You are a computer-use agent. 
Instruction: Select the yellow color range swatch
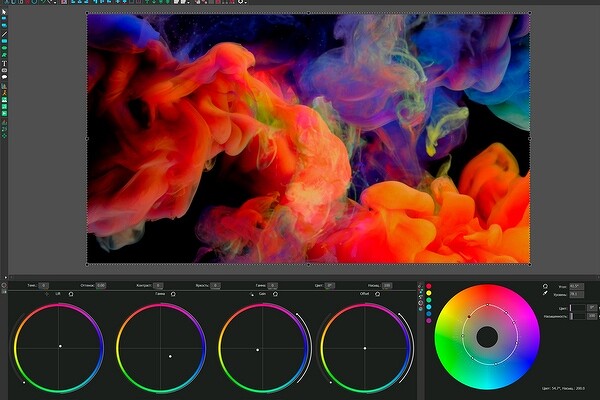429,294
